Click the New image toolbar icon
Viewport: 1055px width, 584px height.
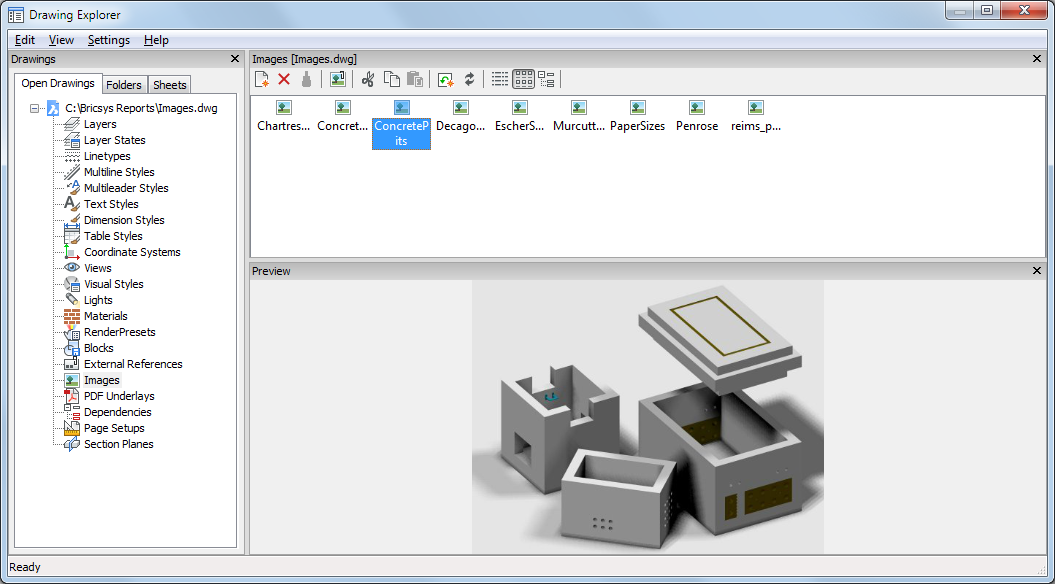tap(262, 79)
